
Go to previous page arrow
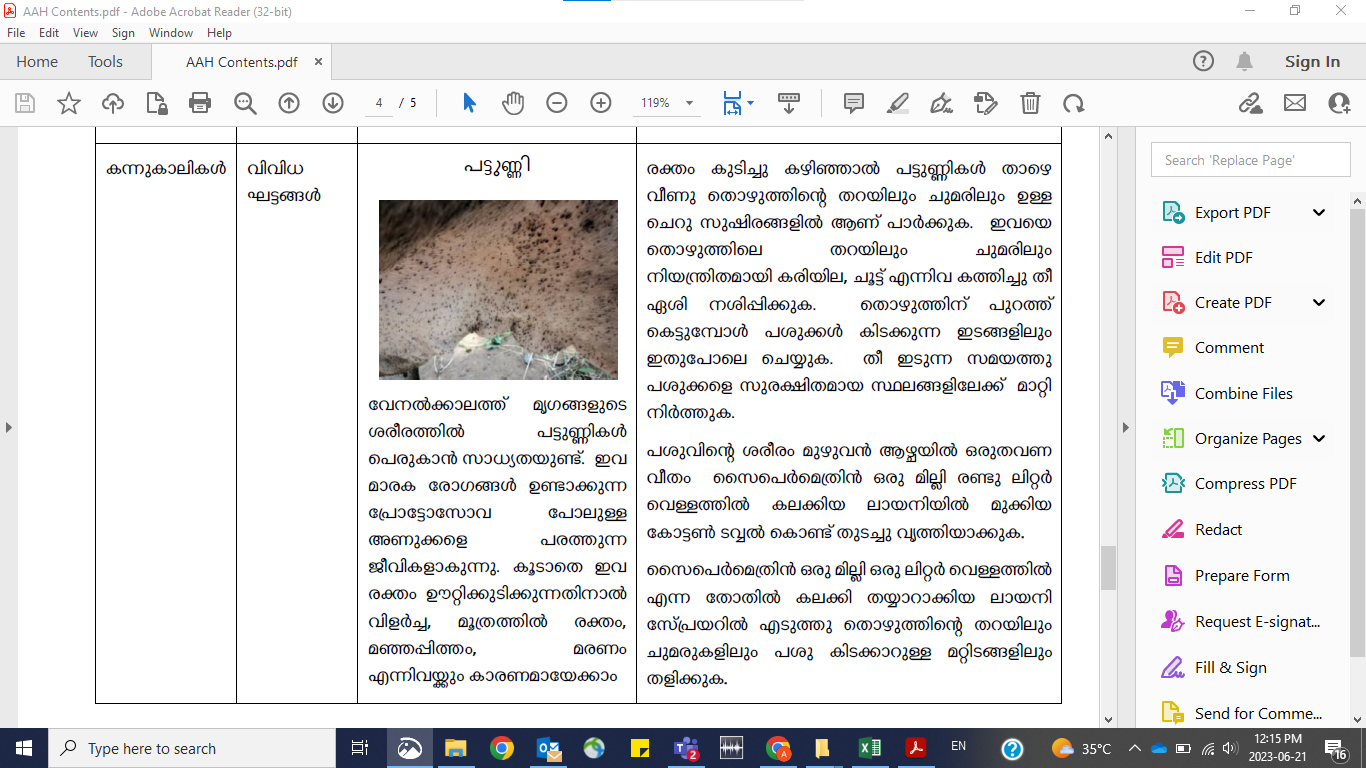[289, 103]
